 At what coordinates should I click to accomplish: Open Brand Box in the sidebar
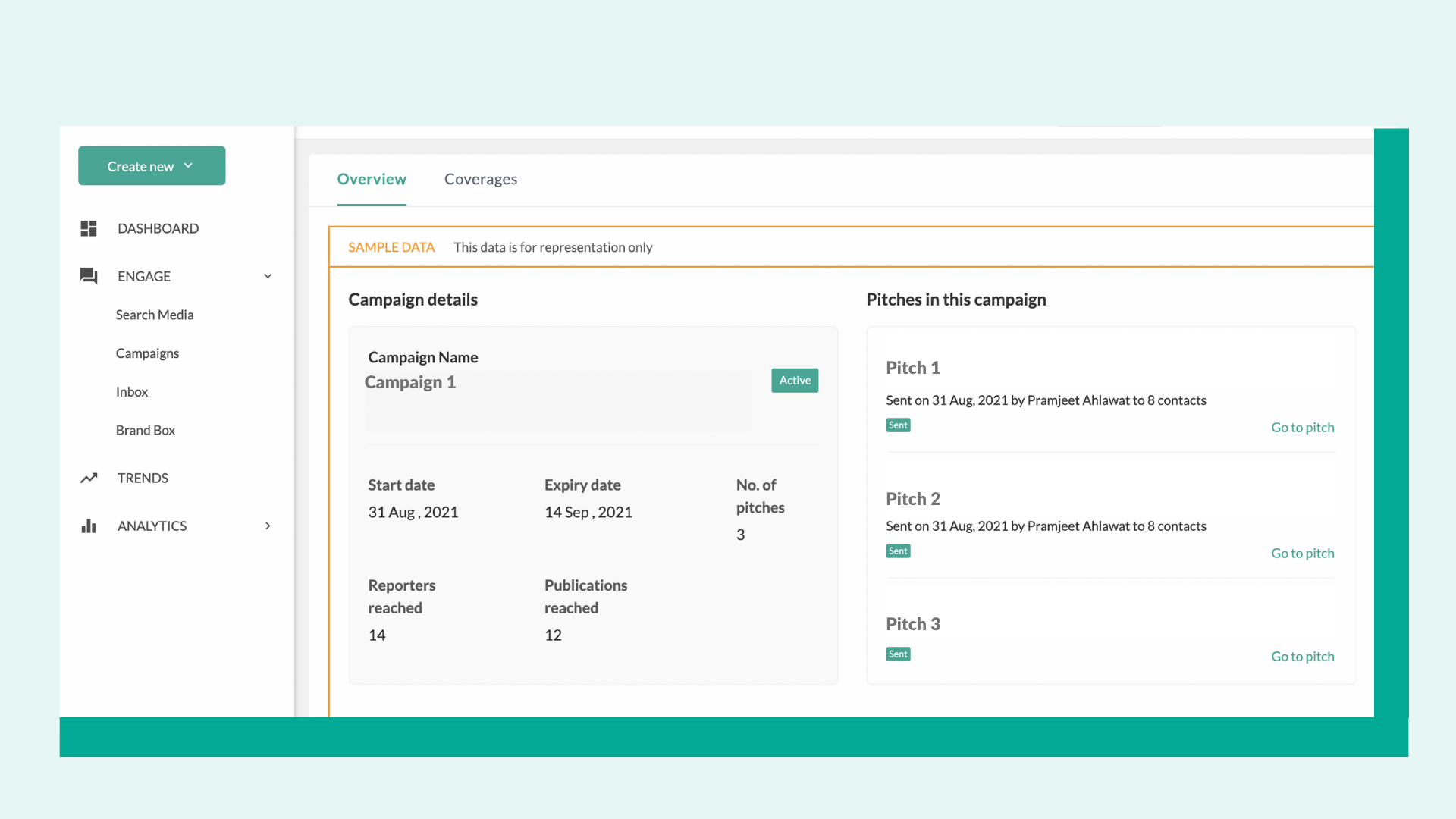pyautogui.click(x=146, y=430)
